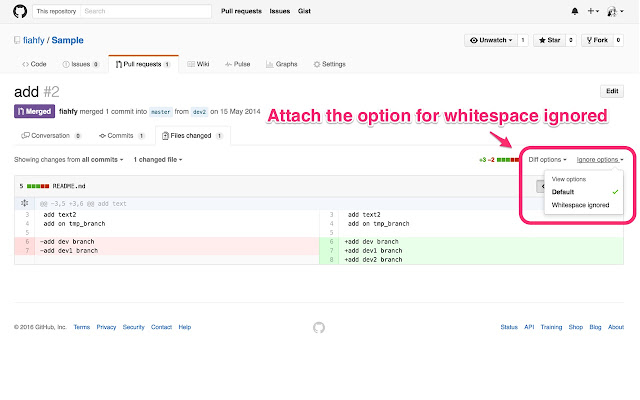Open Issues in top navigation

click(x=280, y=11)
